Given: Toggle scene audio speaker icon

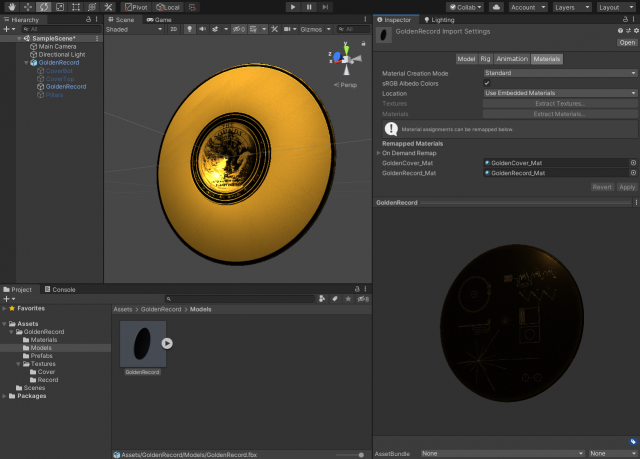Looking at the screenshot, I should click(201, 29).
